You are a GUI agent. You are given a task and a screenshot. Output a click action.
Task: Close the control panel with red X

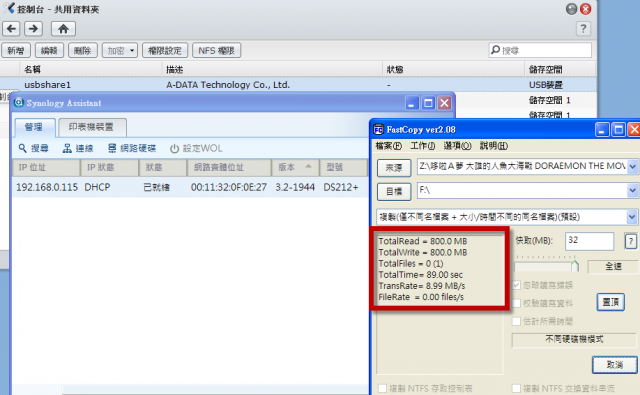pyautogui.click(x=586, y=9)
